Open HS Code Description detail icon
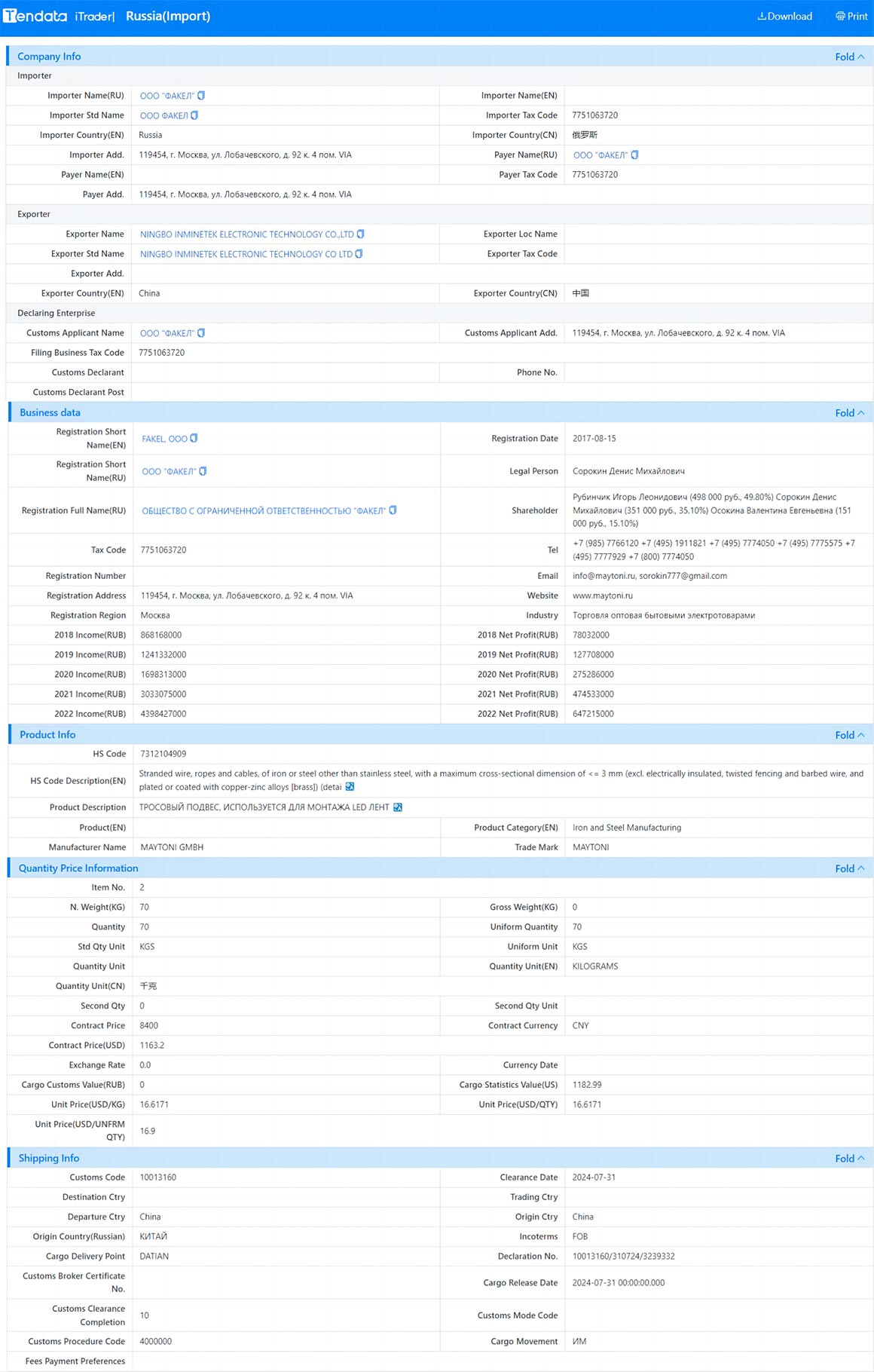 point(350,787)
